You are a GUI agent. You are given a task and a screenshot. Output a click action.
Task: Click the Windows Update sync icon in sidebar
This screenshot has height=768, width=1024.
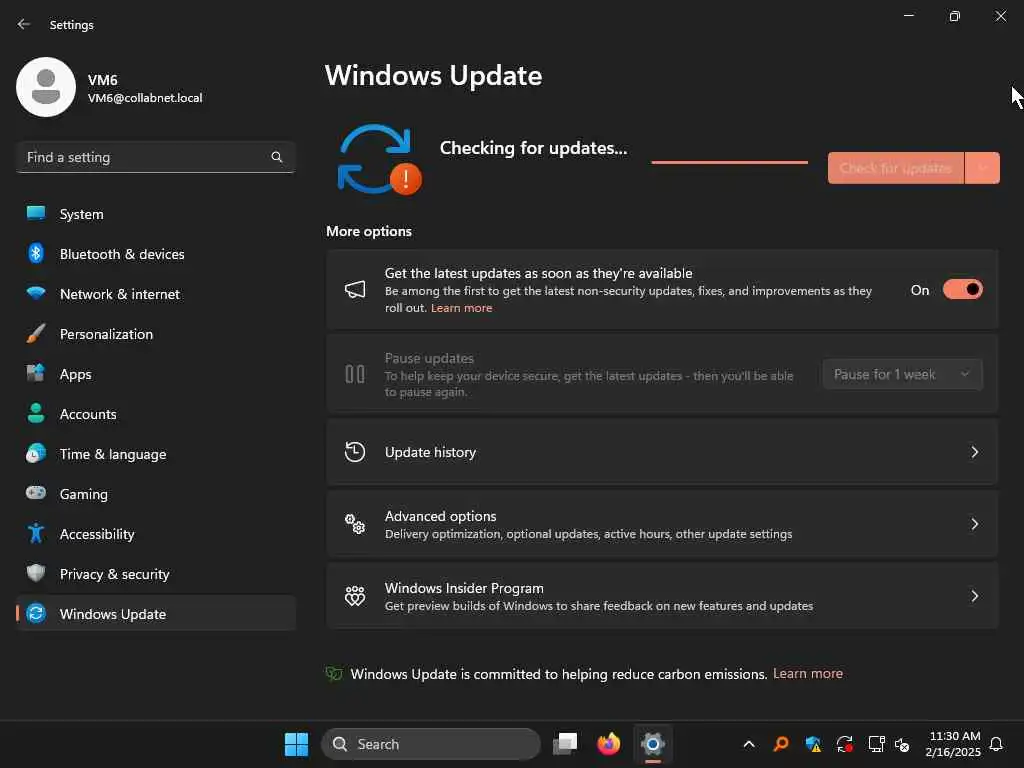36,613
